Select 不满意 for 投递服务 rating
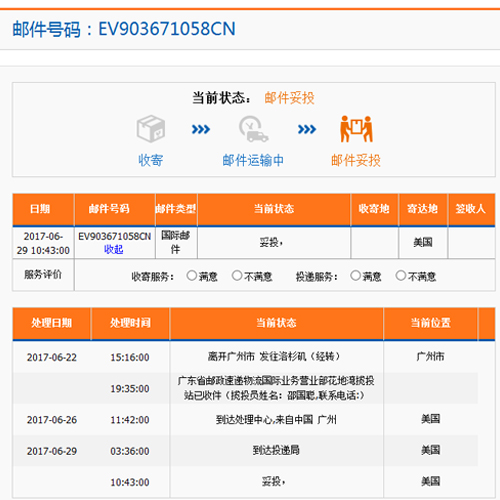 (x=401, y=276)
